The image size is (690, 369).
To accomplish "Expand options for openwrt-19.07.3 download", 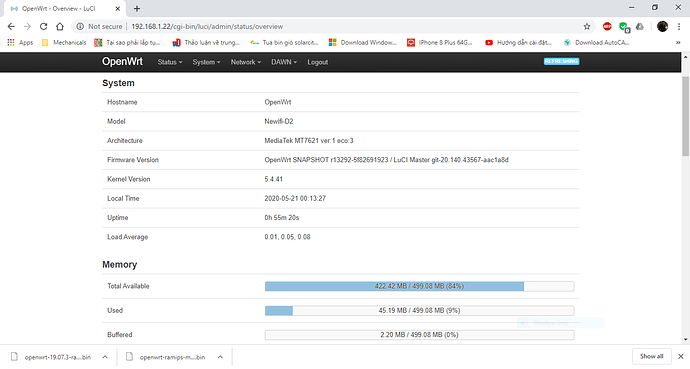I will [105, 357].
